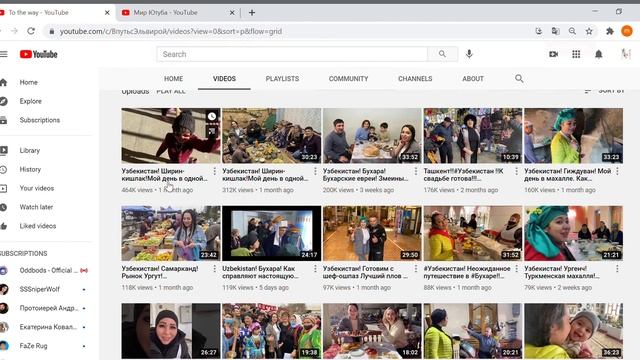
Task: Activate voice search microphone
Action: pyautogui.click(x=469, y=54)
